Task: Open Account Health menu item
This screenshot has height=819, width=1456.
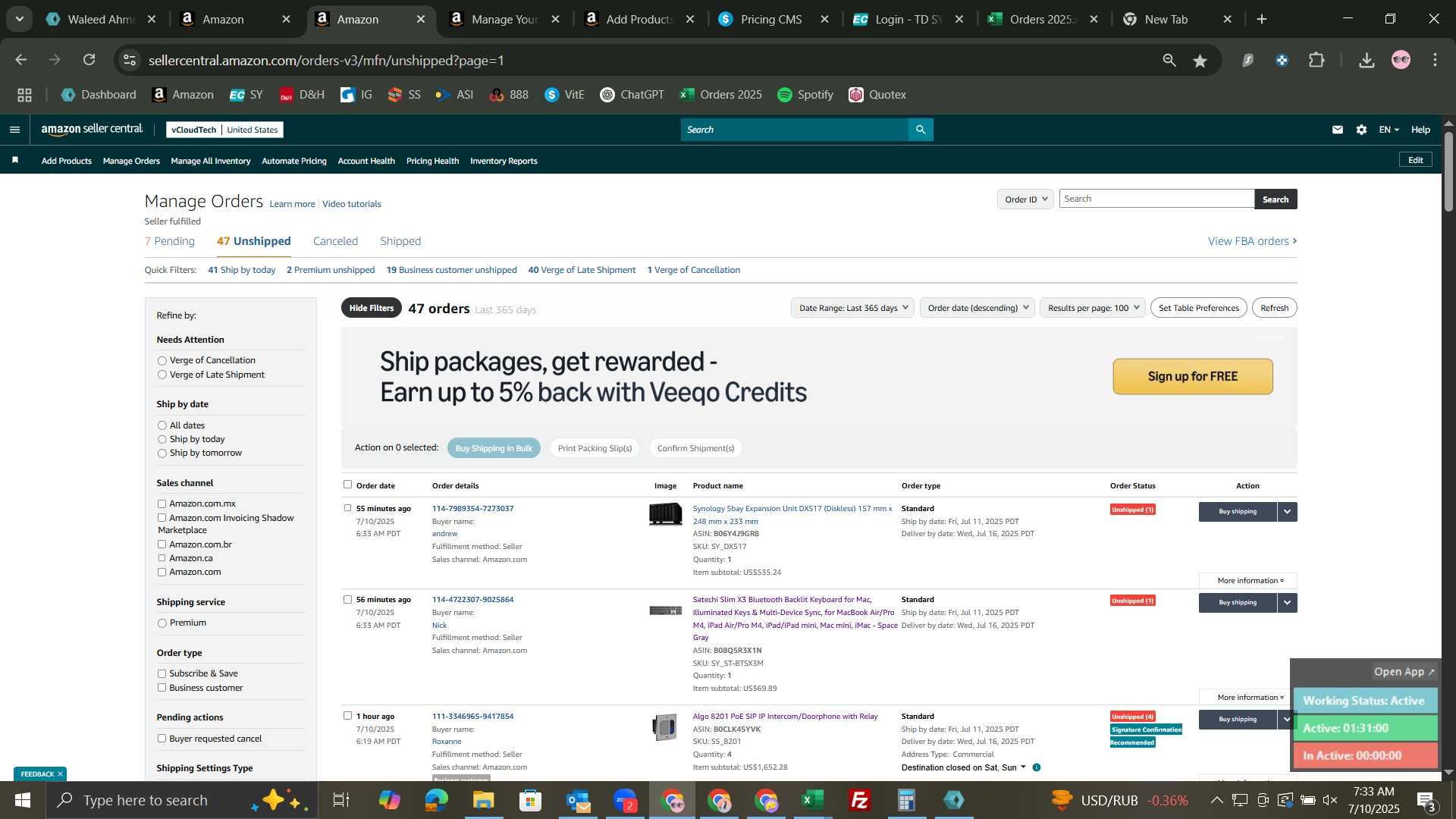Action: point(366,161)
